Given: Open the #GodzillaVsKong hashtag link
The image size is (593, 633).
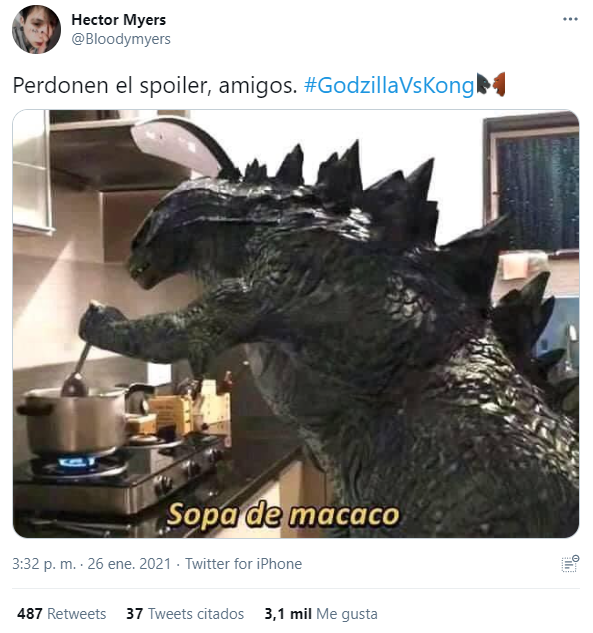Looking at the screenshot, I should 389,86.
